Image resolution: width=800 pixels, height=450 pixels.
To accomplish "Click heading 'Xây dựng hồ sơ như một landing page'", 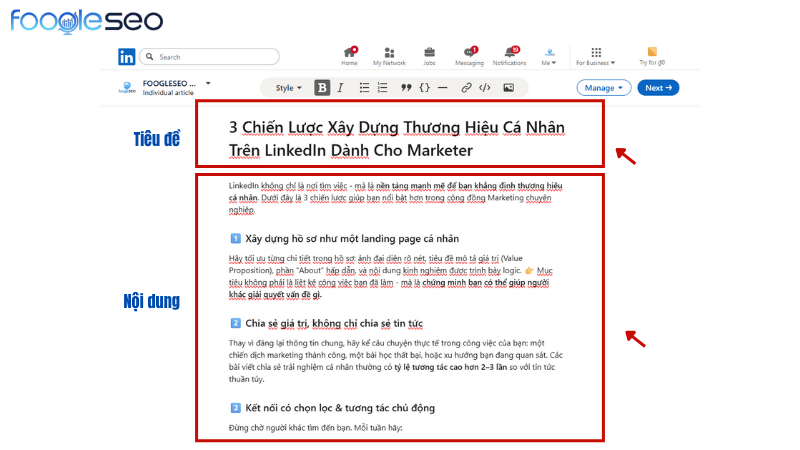I will click(x=352, y=238).
